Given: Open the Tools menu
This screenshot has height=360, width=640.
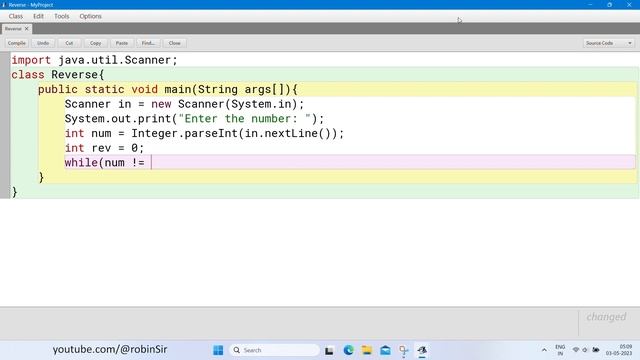Looking at the screenshot, I should pos(62,16).
